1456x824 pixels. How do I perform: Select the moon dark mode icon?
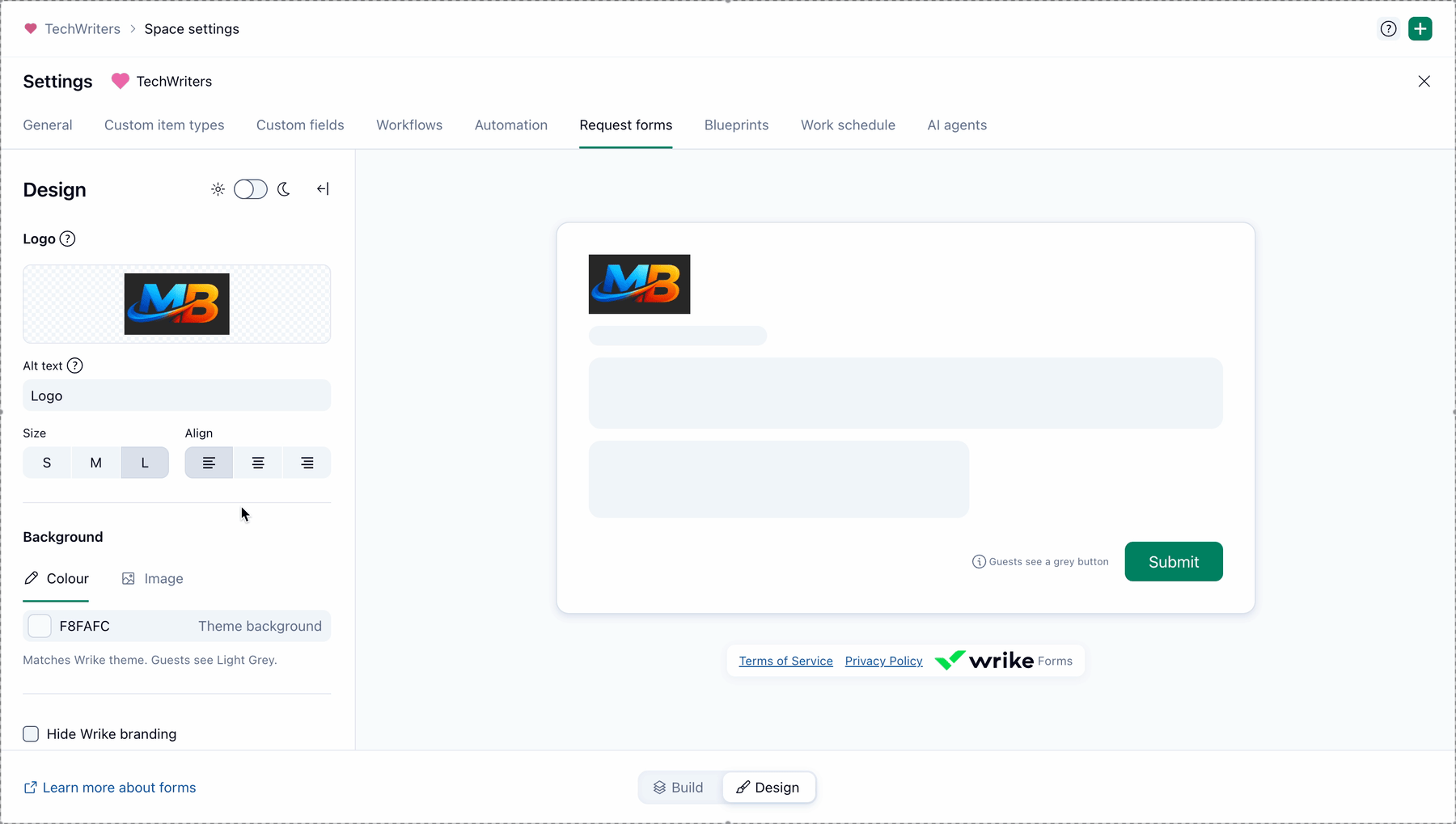coord(284,189)
